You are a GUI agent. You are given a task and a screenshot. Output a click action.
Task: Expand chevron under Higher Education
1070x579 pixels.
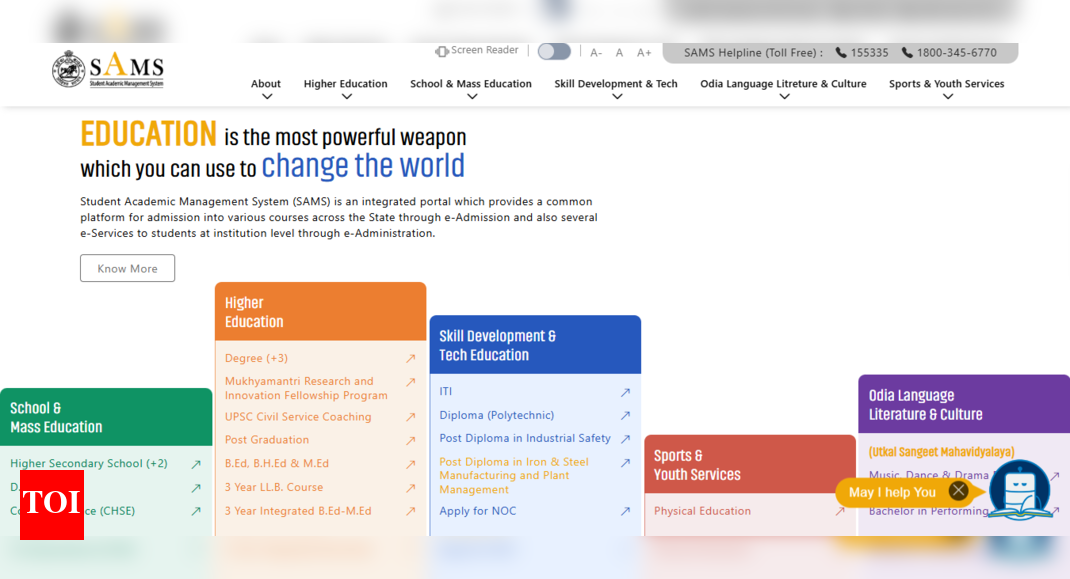tap(347, 97)
